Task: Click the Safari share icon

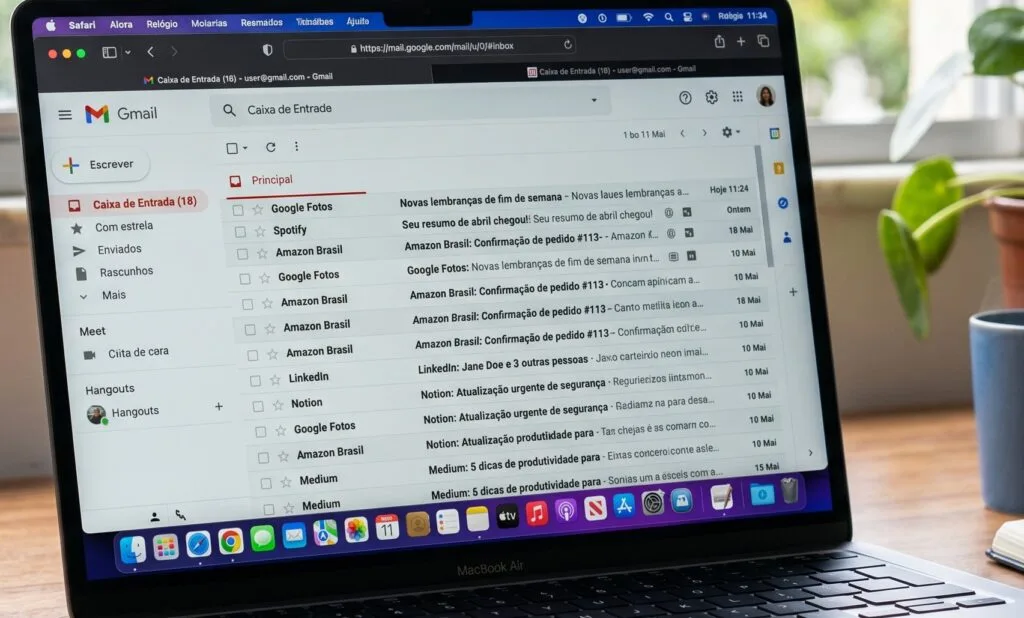Action: point(720,42)
